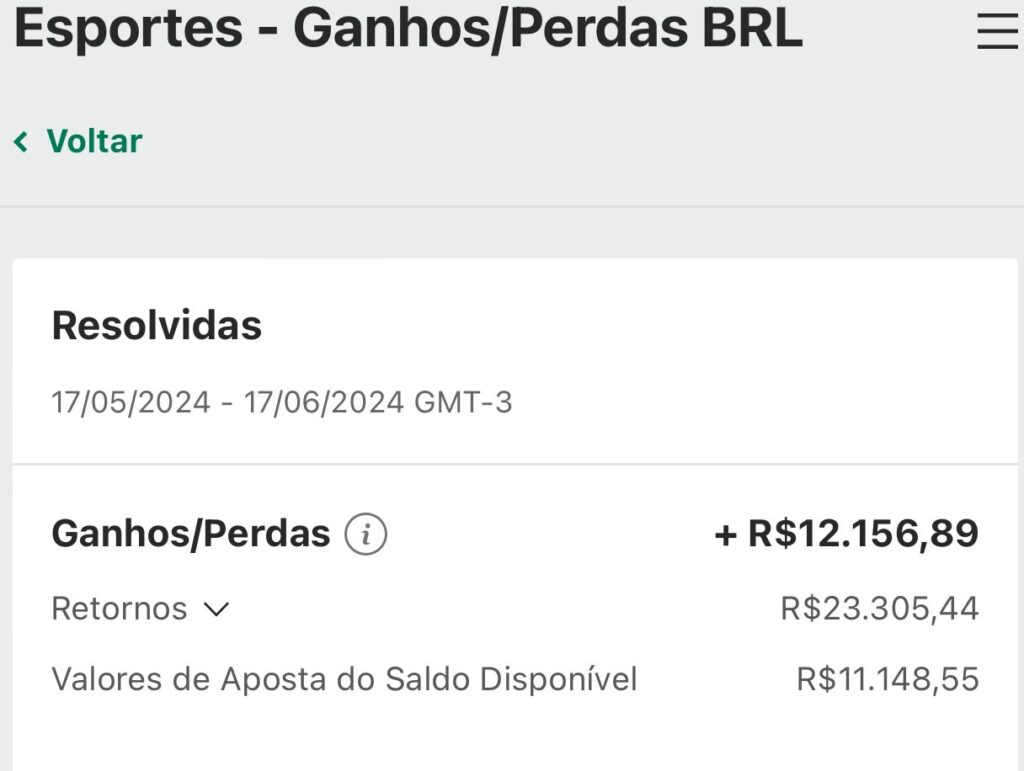Select the Resolvidas heading
This screenshot has height=771, width=1024.
[157, 326]
